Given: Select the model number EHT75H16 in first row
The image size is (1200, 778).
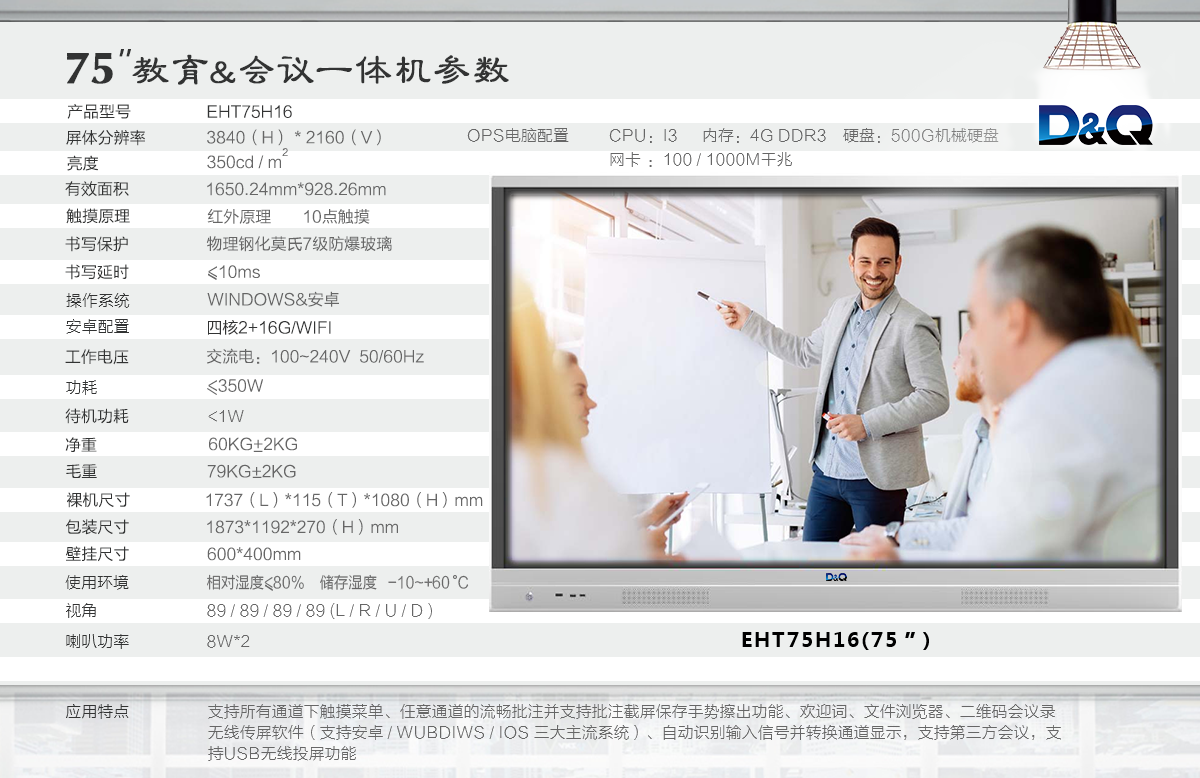Looking at the screenshot, I should pyautogui.click(x=249, y=112).
